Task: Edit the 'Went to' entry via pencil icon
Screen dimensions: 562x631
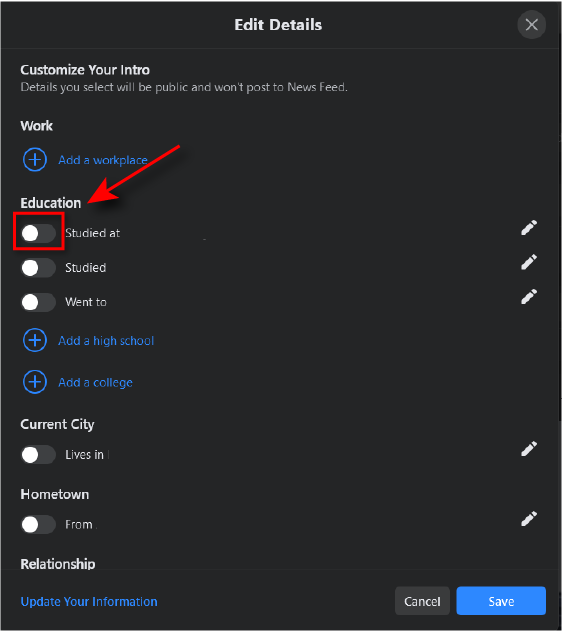Action: click(529, 297)
